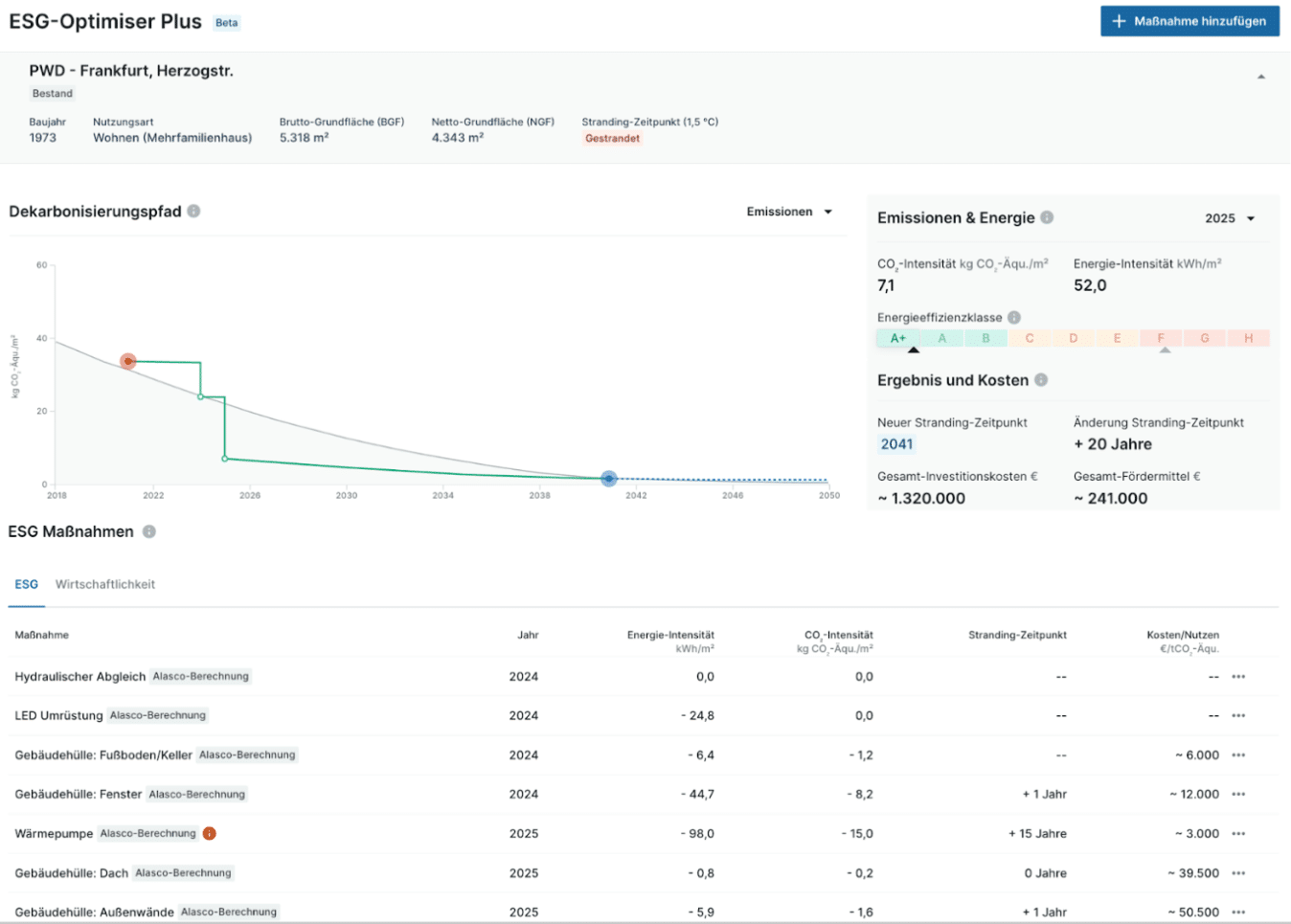Screen dimensions: 1291x924
Task: Click info icon next to ESG Maßnahmen
Action: 149,531
